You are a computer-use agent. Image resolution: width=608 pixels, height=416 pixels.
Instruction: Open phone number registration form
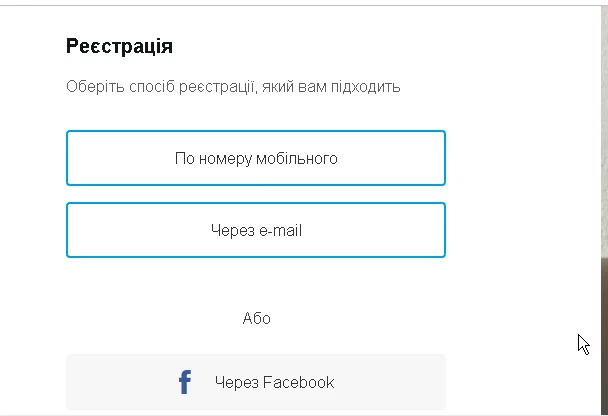(x=256, y=158)
